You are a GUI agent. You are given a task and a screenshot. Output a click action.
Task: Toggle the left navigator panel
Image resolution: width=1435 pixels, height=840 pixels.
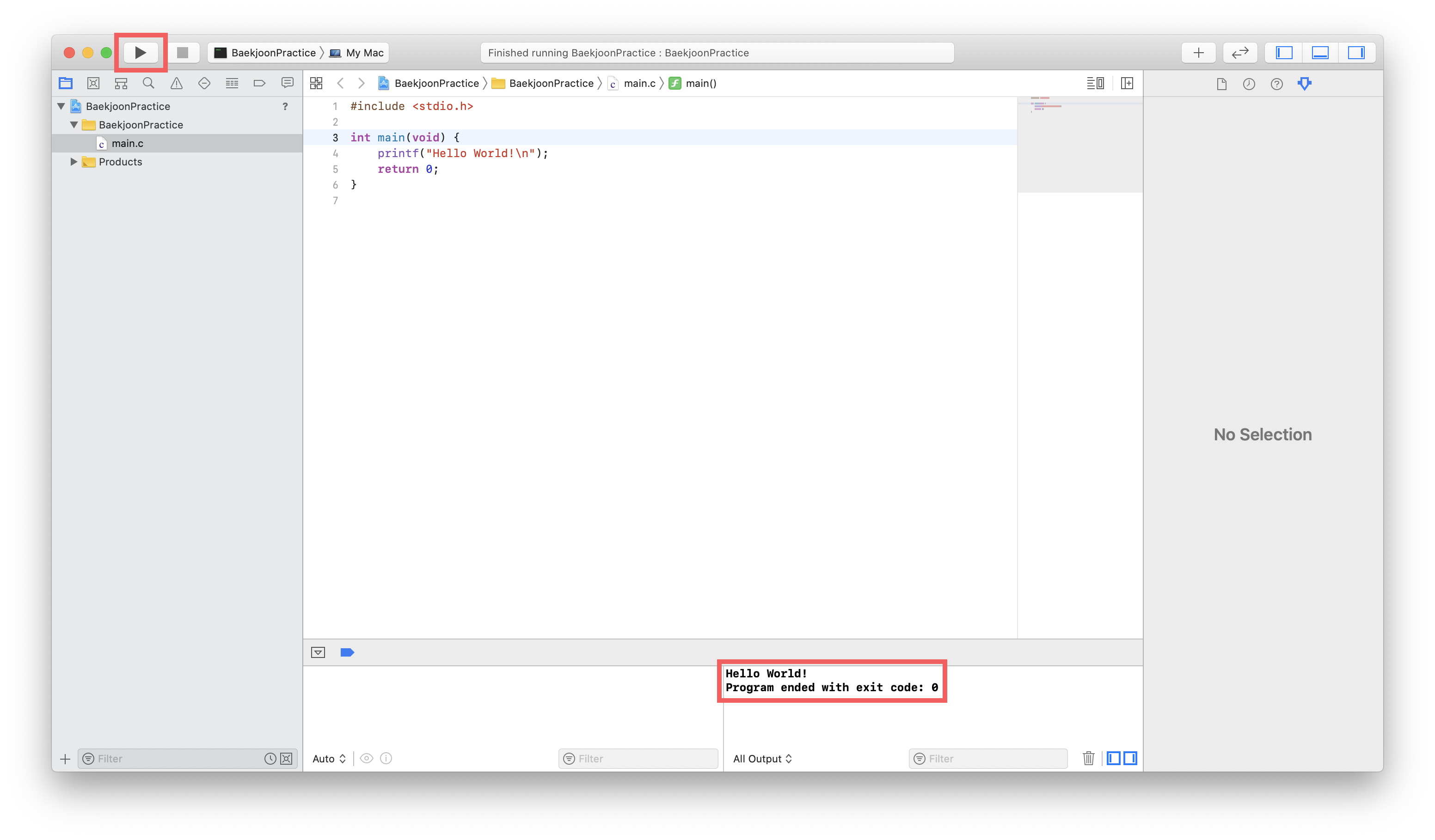point(1283,52)
